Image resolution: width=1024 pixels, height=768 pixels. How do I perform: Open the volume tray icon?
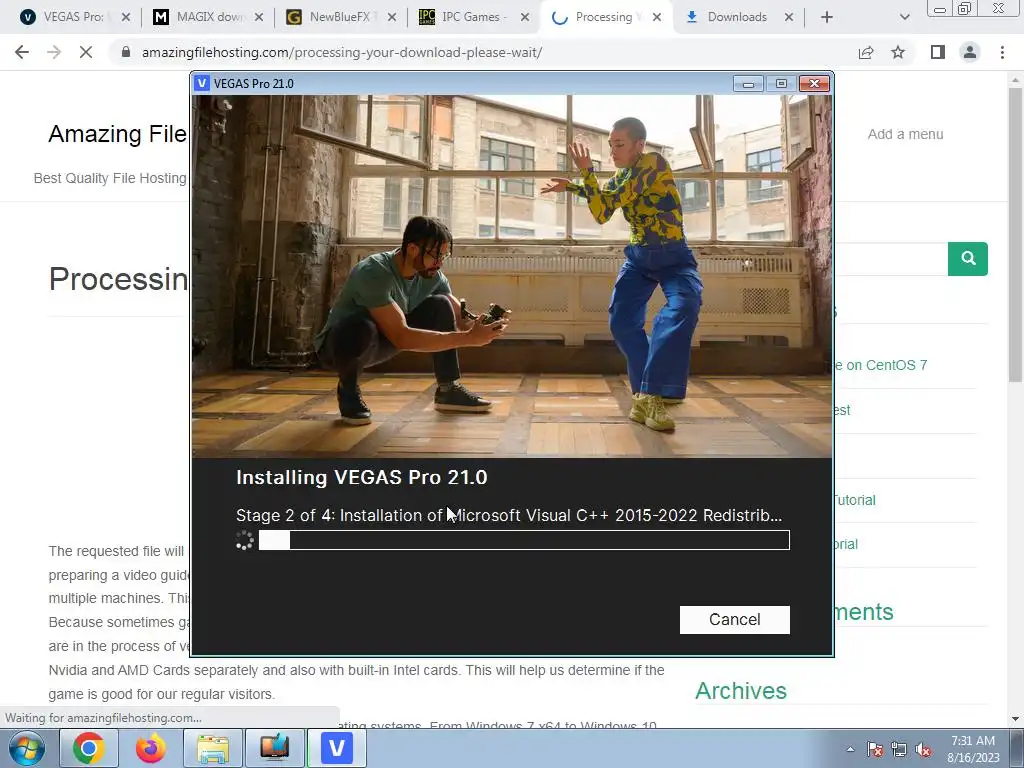(923, 749)
